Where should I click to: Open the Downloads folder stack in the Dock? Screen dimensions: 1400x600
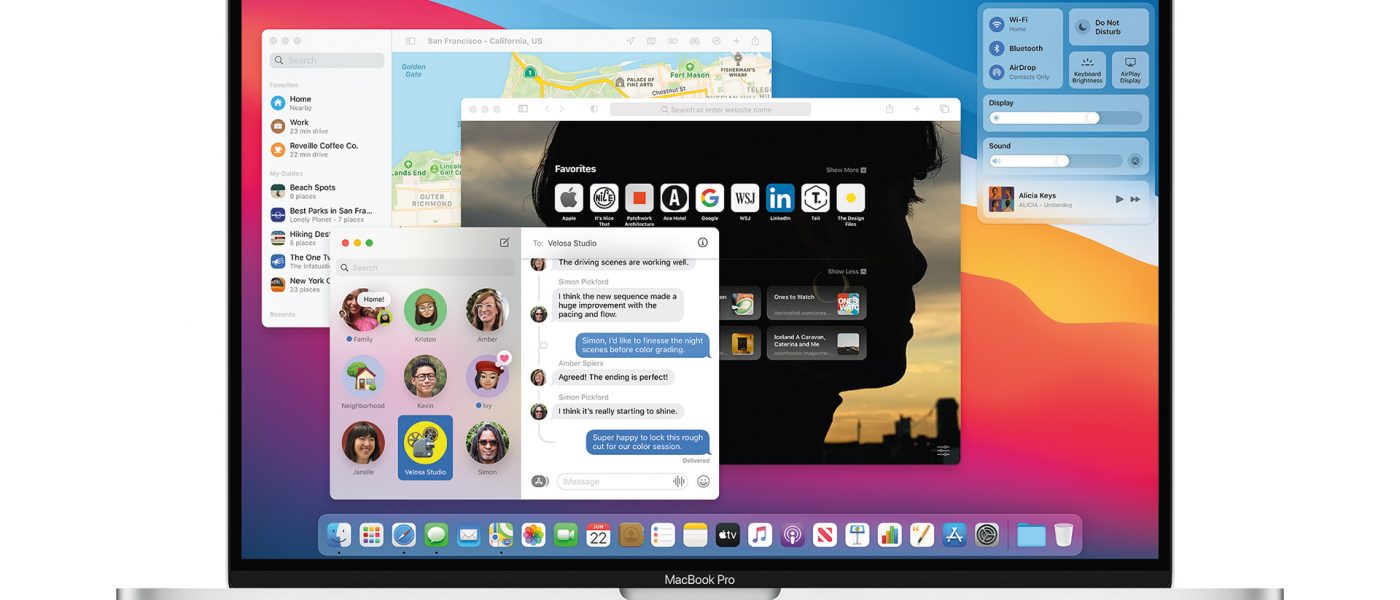click(1030, 535)
